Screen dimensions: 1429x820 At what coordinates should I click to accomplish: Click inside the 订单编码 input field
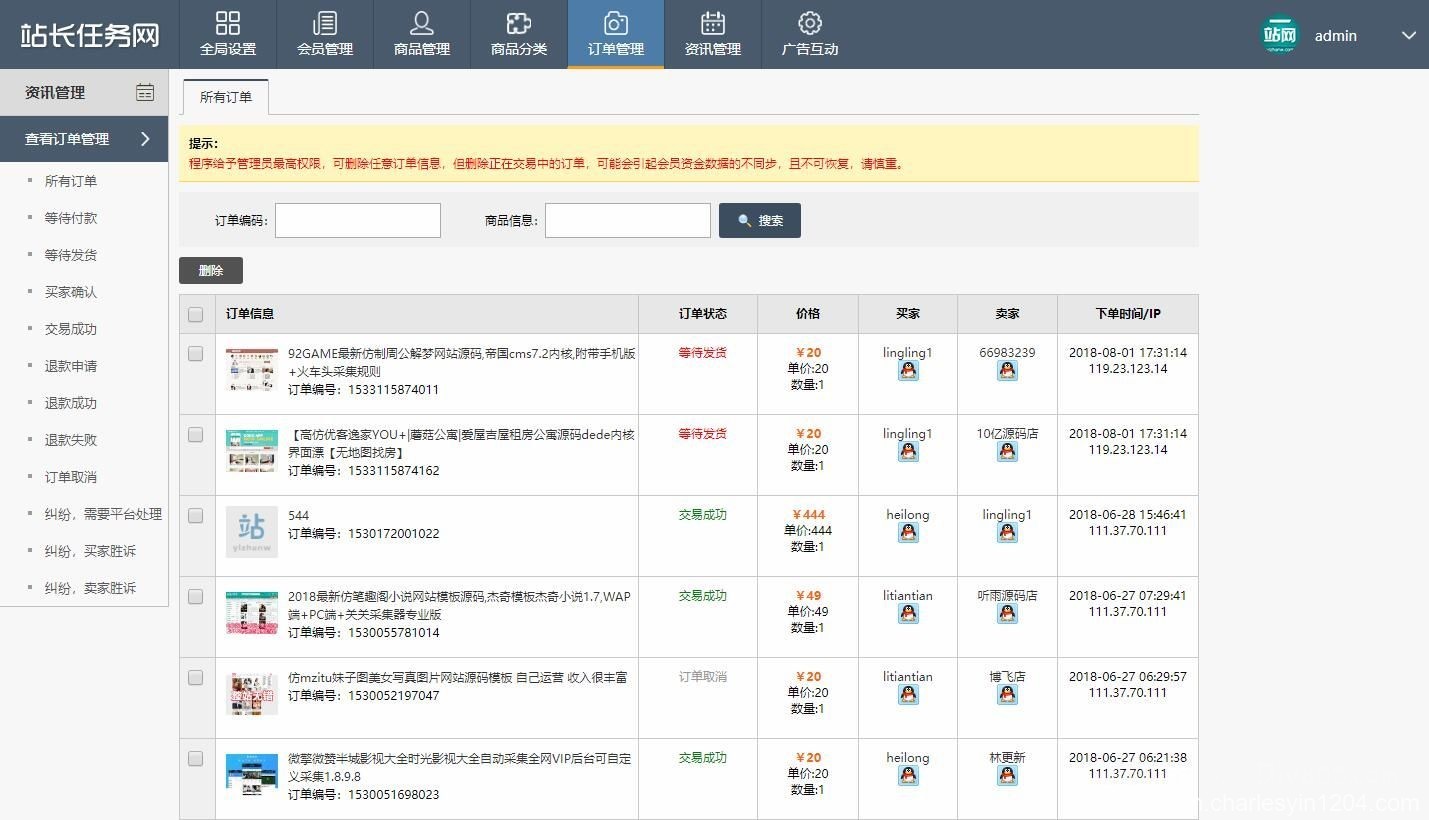[357, 220]
